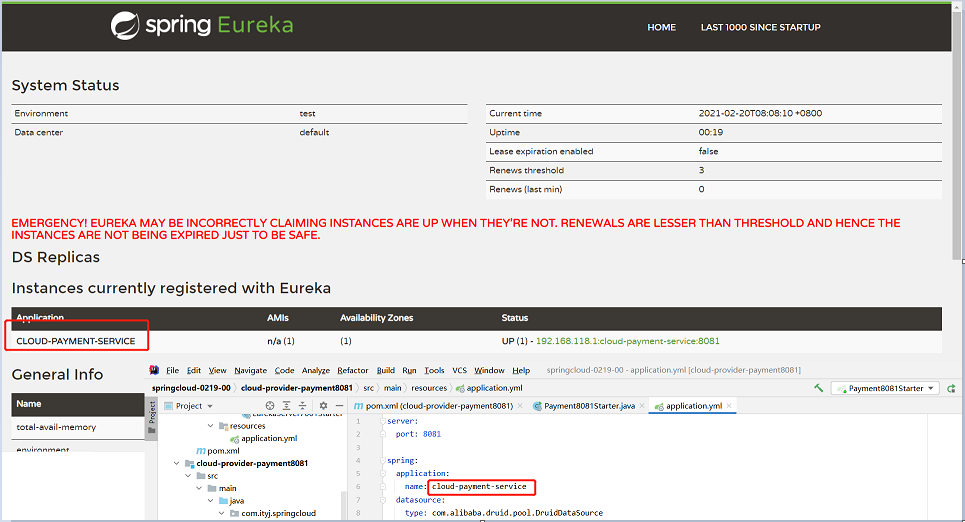Click cloud-payment-service name value in editor
Viewport: 965px width, 522px height.
479,486
